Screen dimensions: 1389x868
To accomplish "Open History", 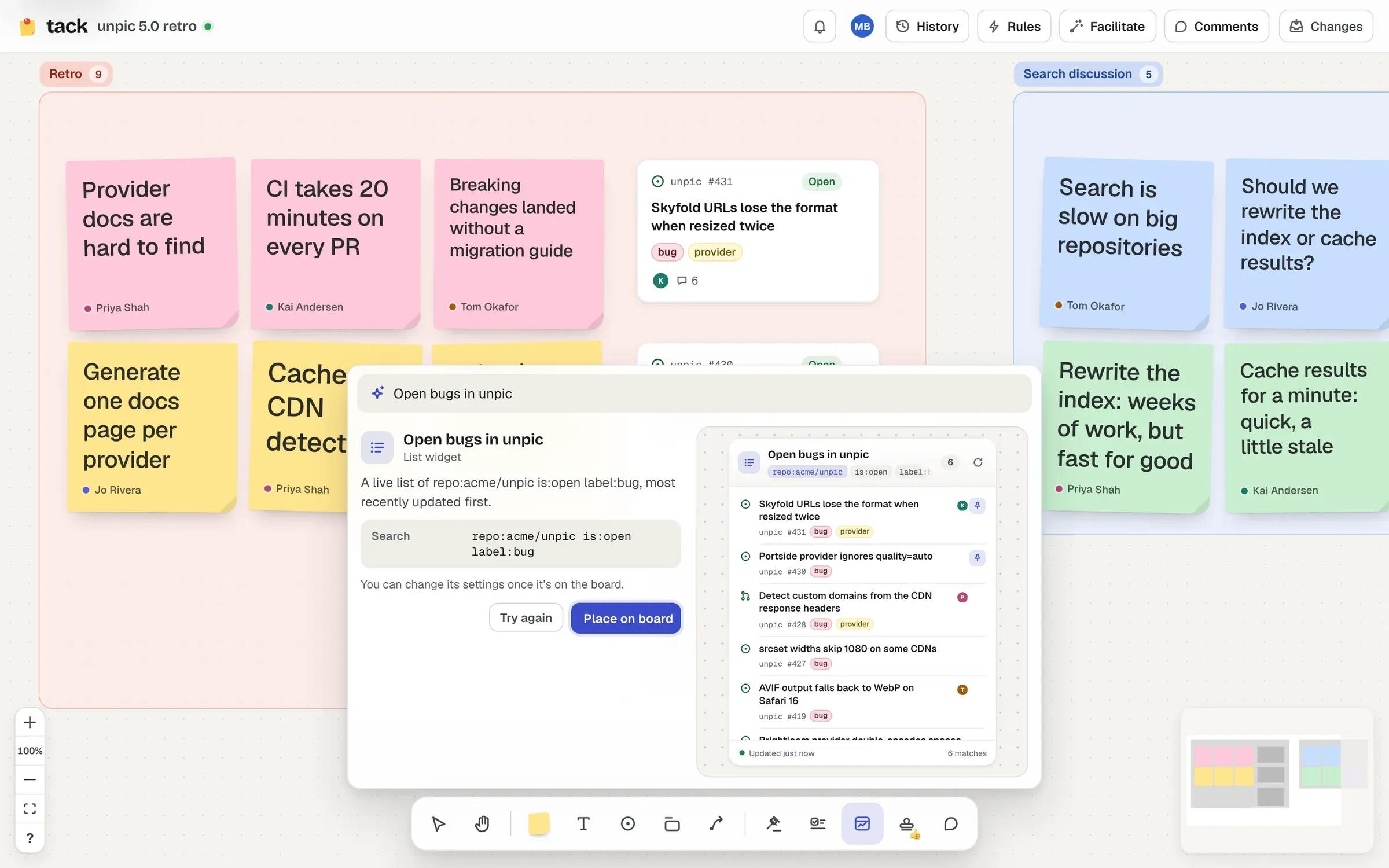I will 927,27.
